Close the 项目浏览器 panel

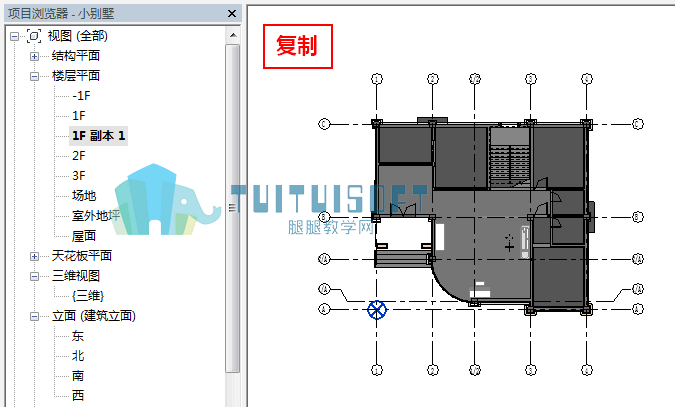[x=232, y=14]
